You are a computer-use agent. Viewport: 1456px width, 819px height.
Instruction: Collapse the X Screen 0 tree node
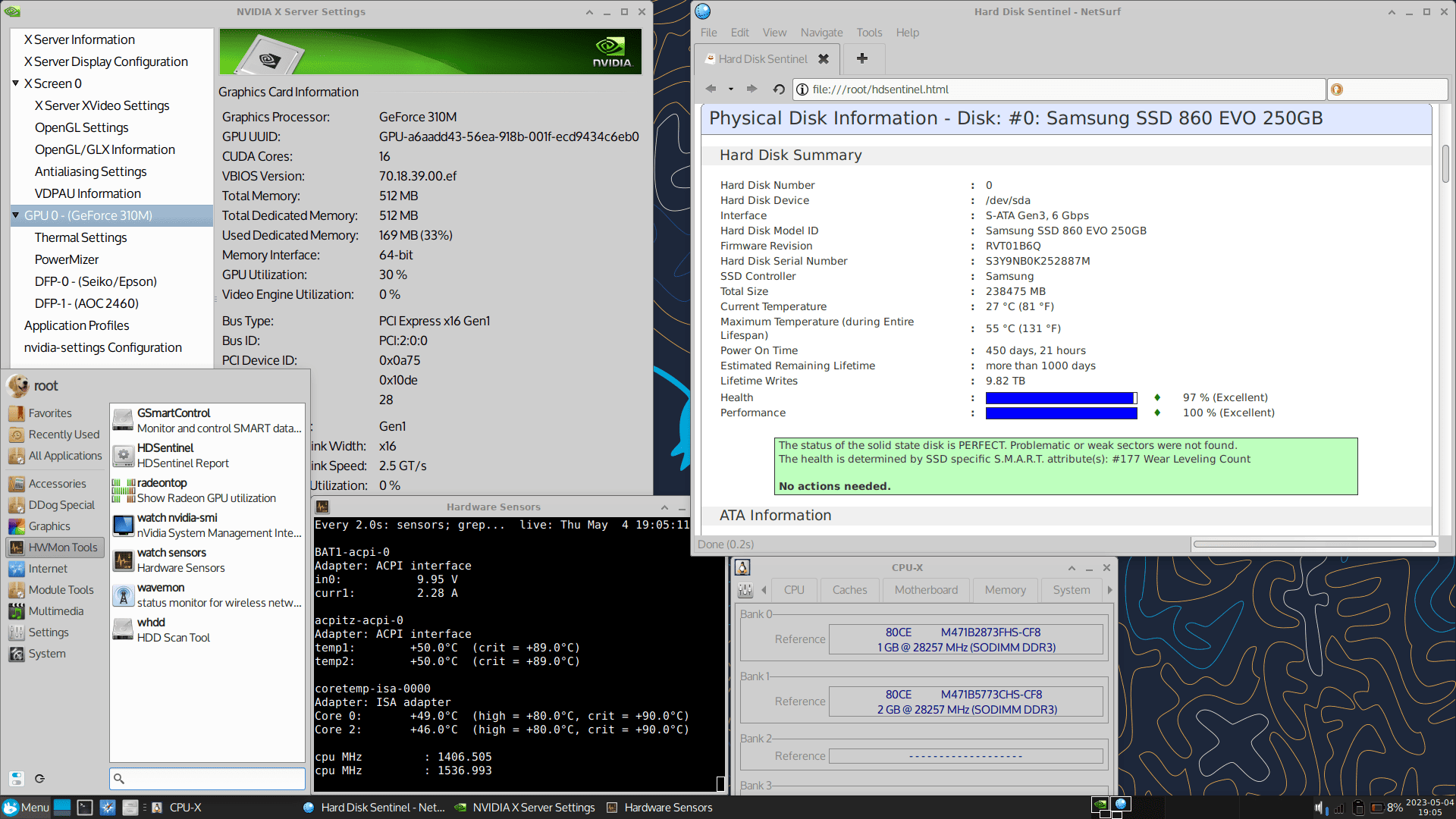click(16, 83)
